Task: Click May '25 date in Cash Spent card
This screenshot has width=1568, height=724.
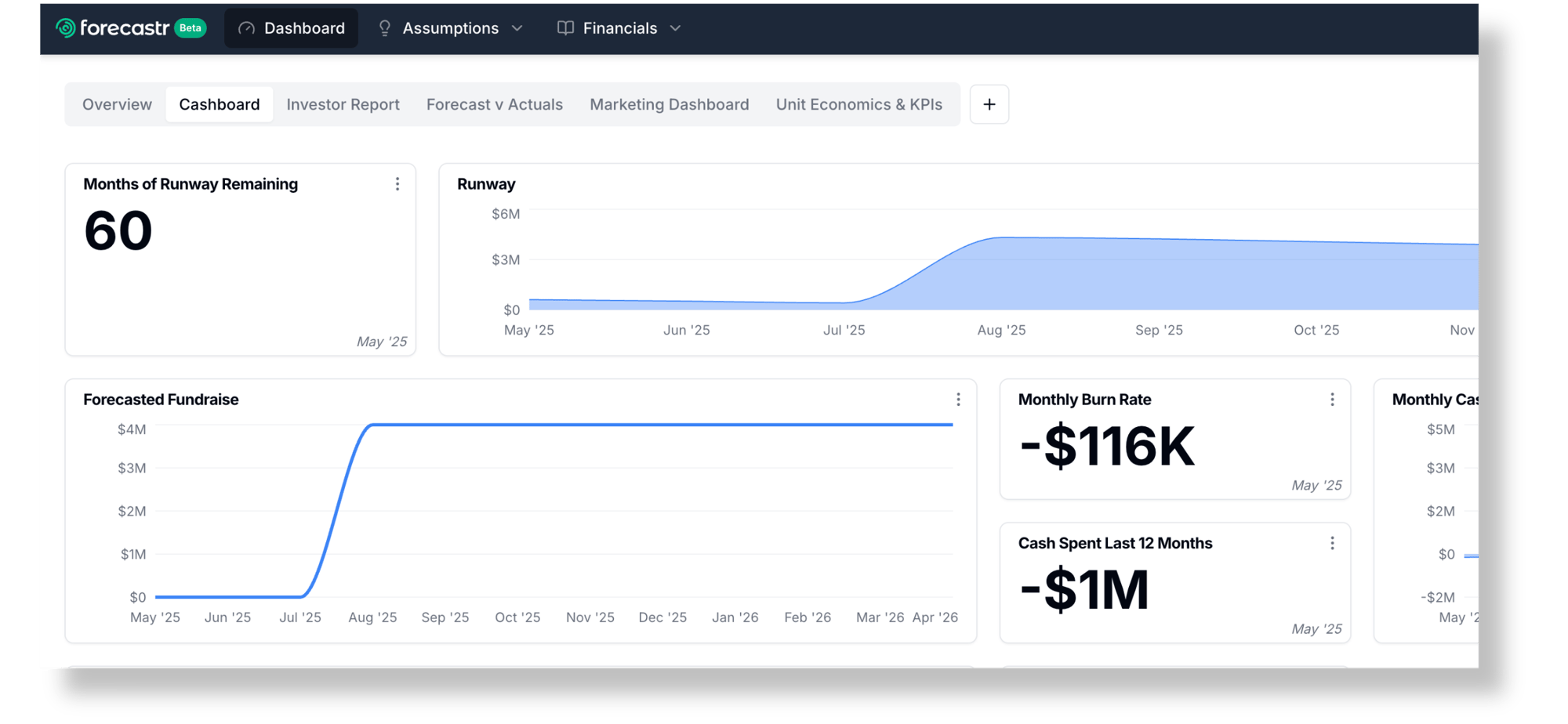Action: (x=1316, y=629)
